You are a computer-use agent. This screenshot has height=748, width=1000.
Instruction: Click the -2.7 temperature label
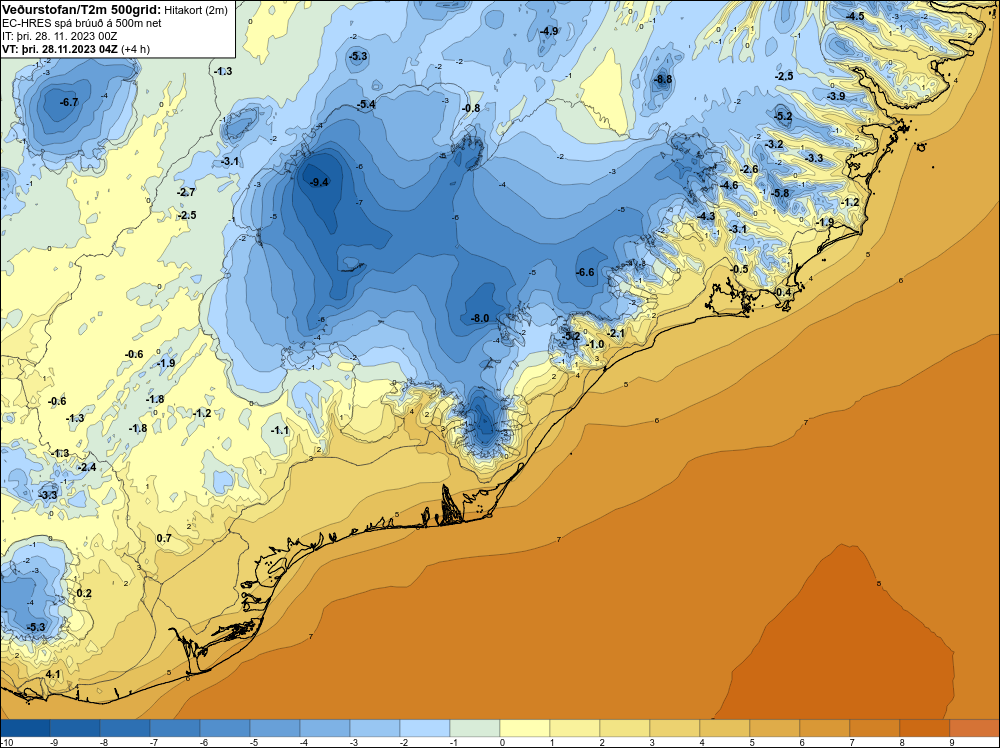186,192
